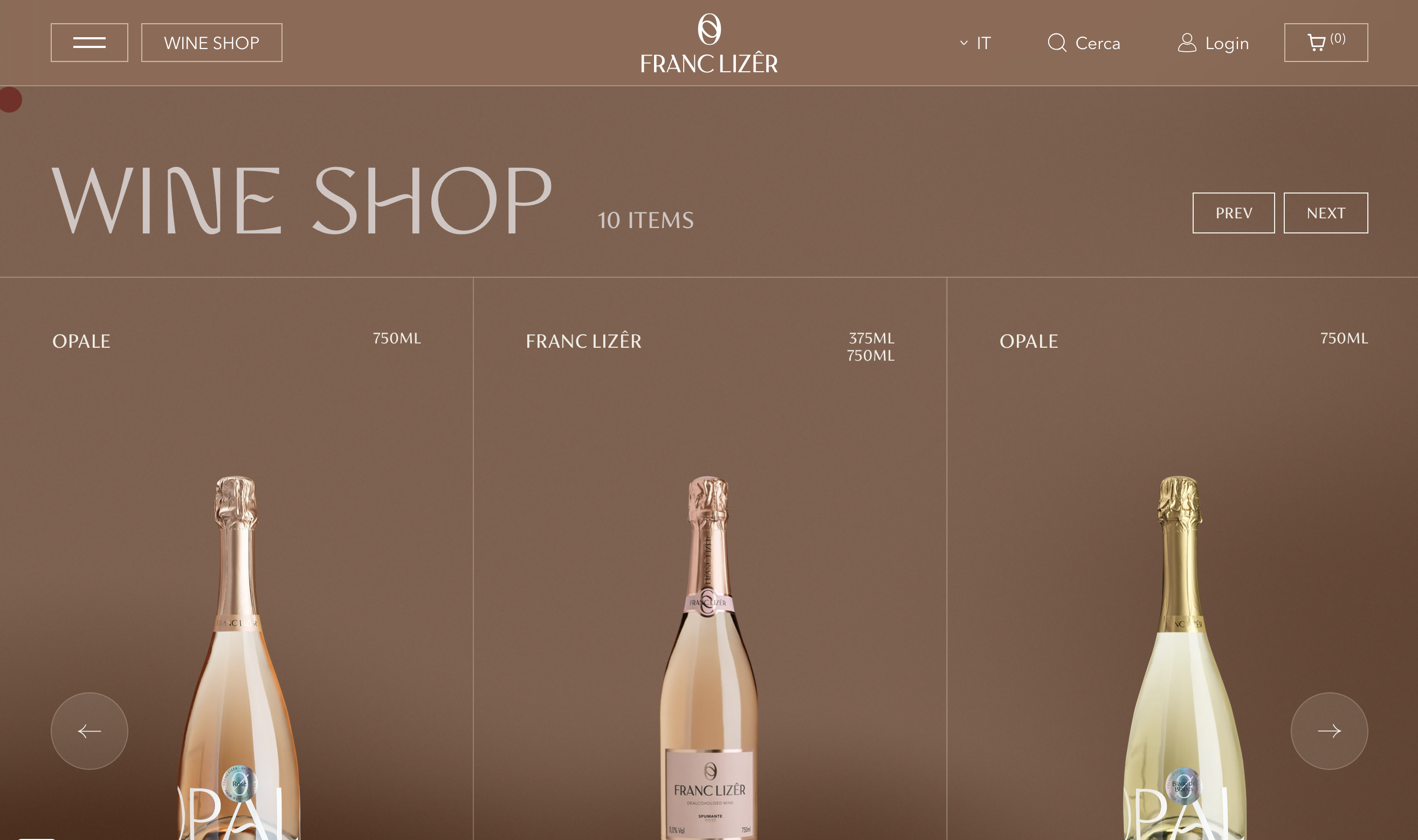
Task: Select the Opale Rosé bottle
Action: tap(238, 658)
